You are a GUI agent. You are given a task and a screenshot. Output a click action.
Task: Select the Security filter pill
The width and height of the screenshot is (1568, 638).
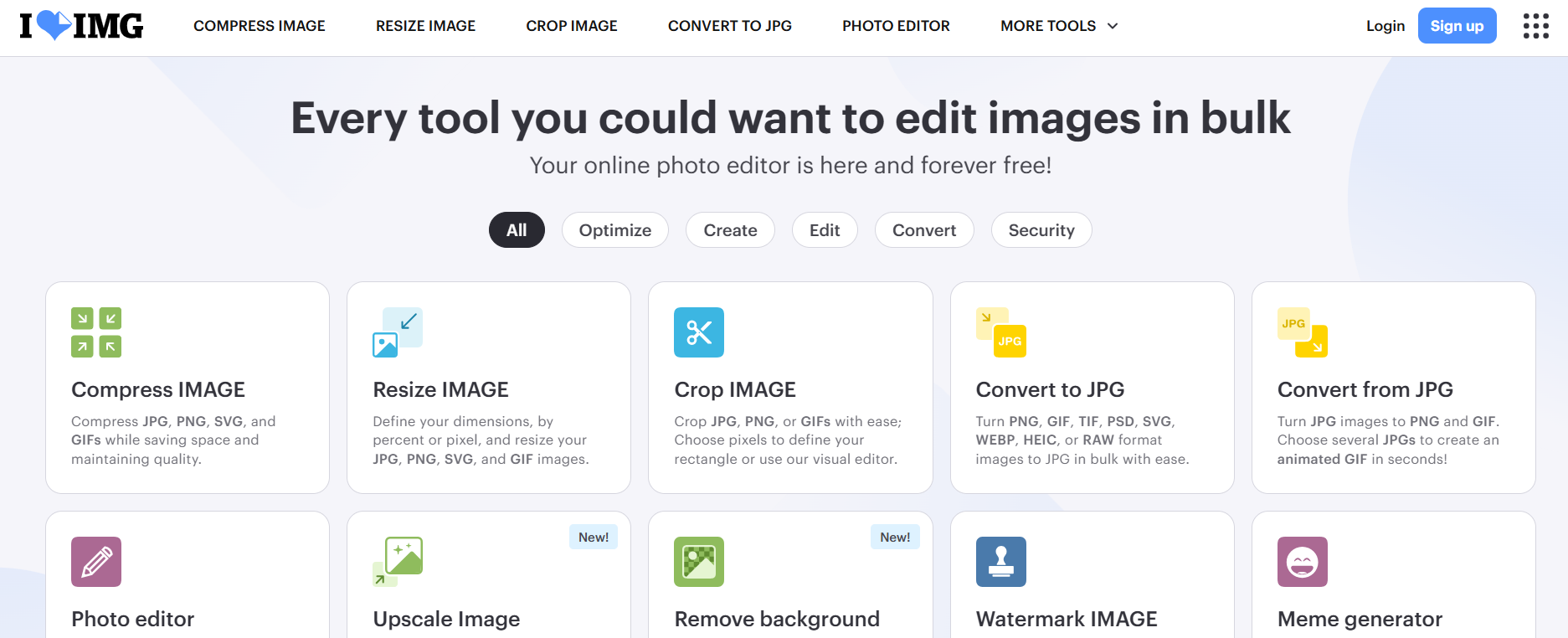coord(1041,230)
